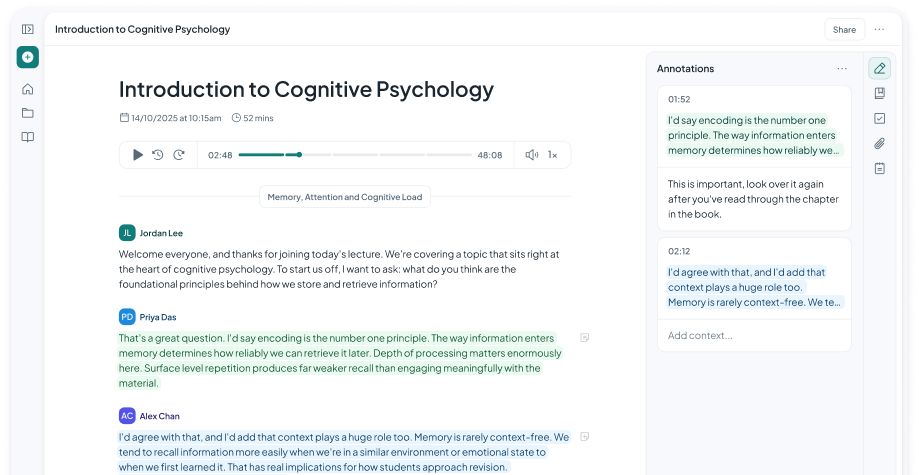Open the folder icon in sidebar
This screenshot has width=919, height=475.
[x=28, y=113]
